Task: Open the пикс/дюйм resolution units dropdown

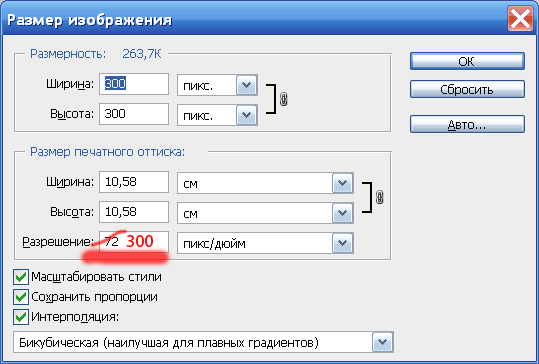Action: [265, 243]
